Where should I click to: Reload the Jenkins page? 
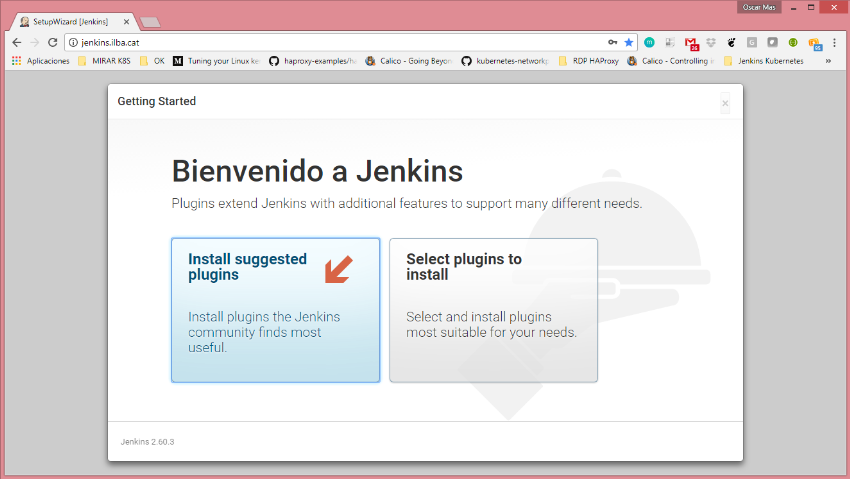(x=53, y=42)
